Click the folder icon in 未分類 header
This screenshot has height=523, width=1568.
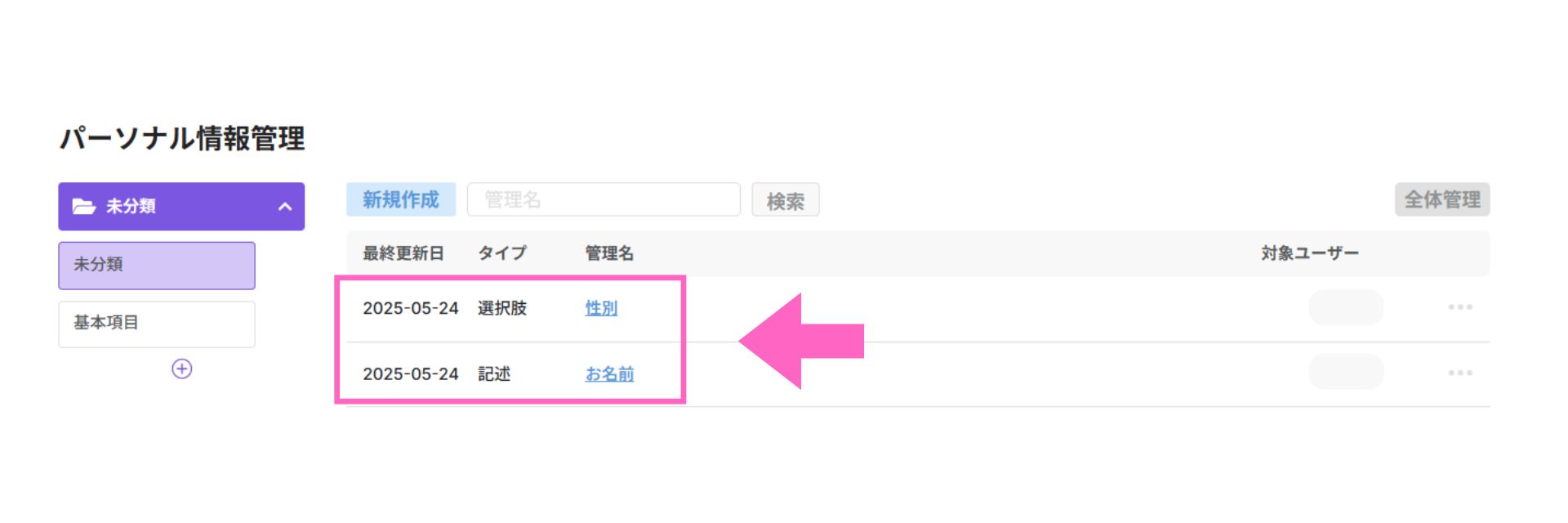84,206
